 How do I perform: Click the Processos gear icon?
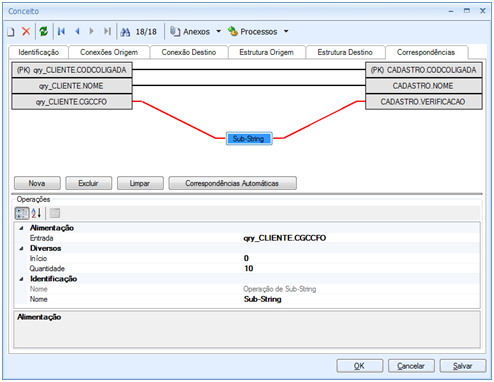(x=233, y=31)
